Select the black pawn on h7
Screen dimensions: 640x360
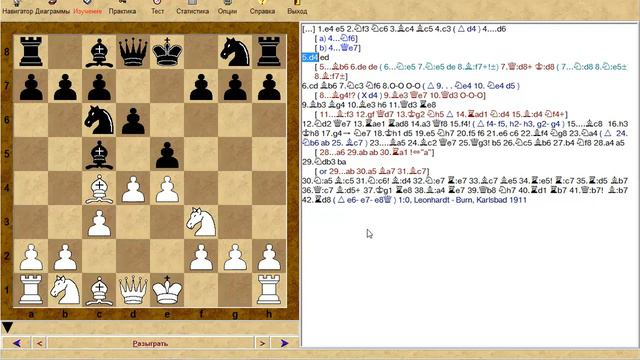click(269, 86)
